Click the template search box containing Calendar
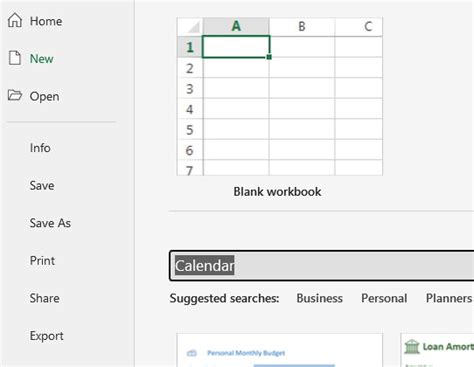 pos(322,266)
